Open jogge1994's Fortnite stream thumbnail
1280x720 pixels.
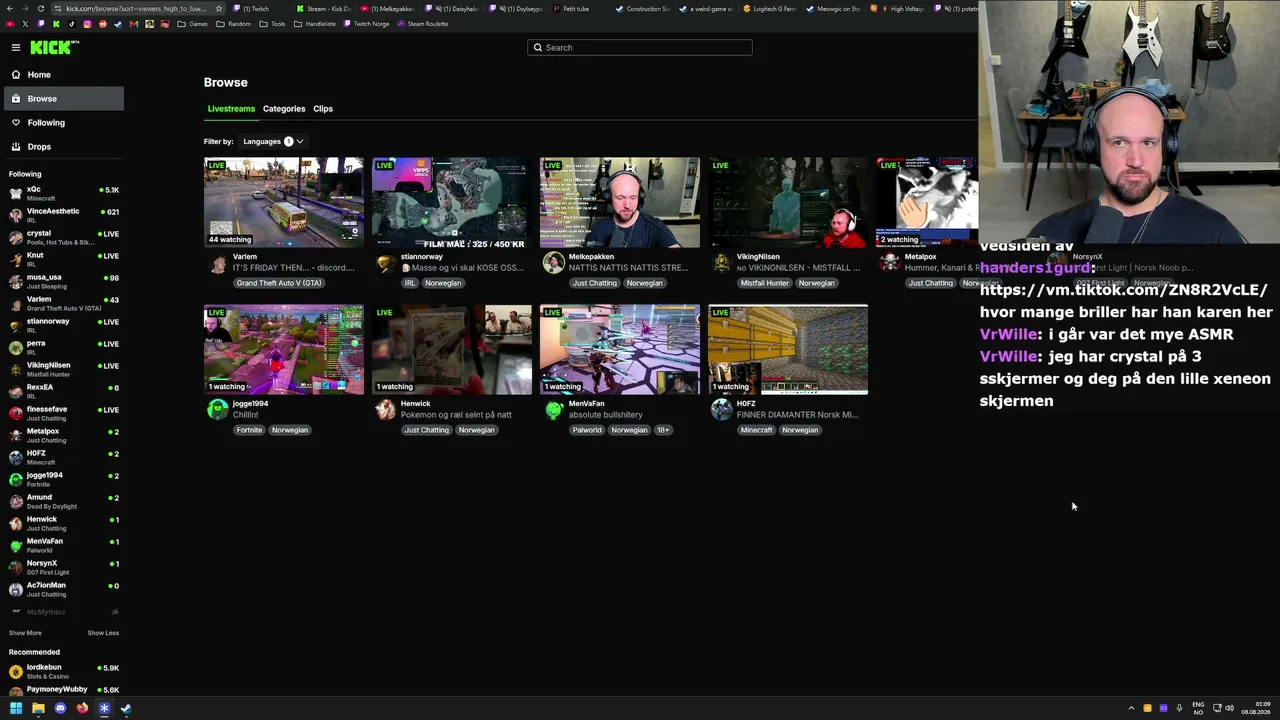(284, 349)
